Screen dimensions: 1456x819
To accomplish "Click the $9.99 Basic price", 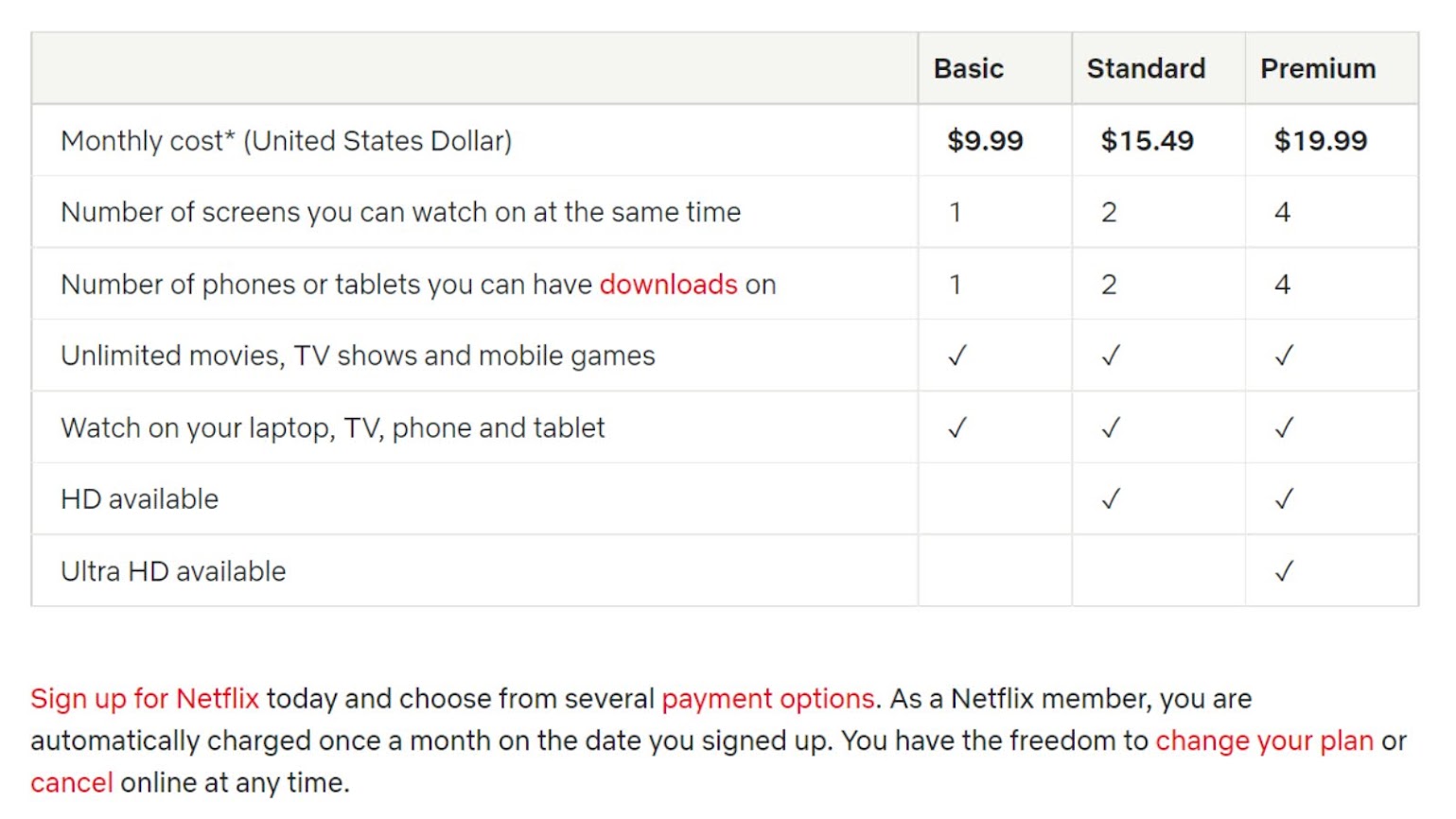I will [x=985, y=141].
